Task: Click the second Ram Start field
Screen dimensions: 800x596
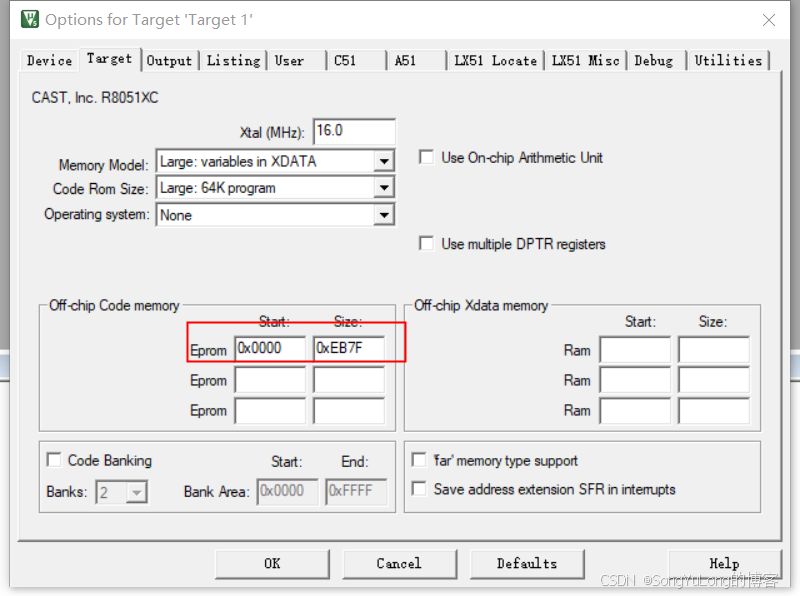Action: tap(635, 380)
